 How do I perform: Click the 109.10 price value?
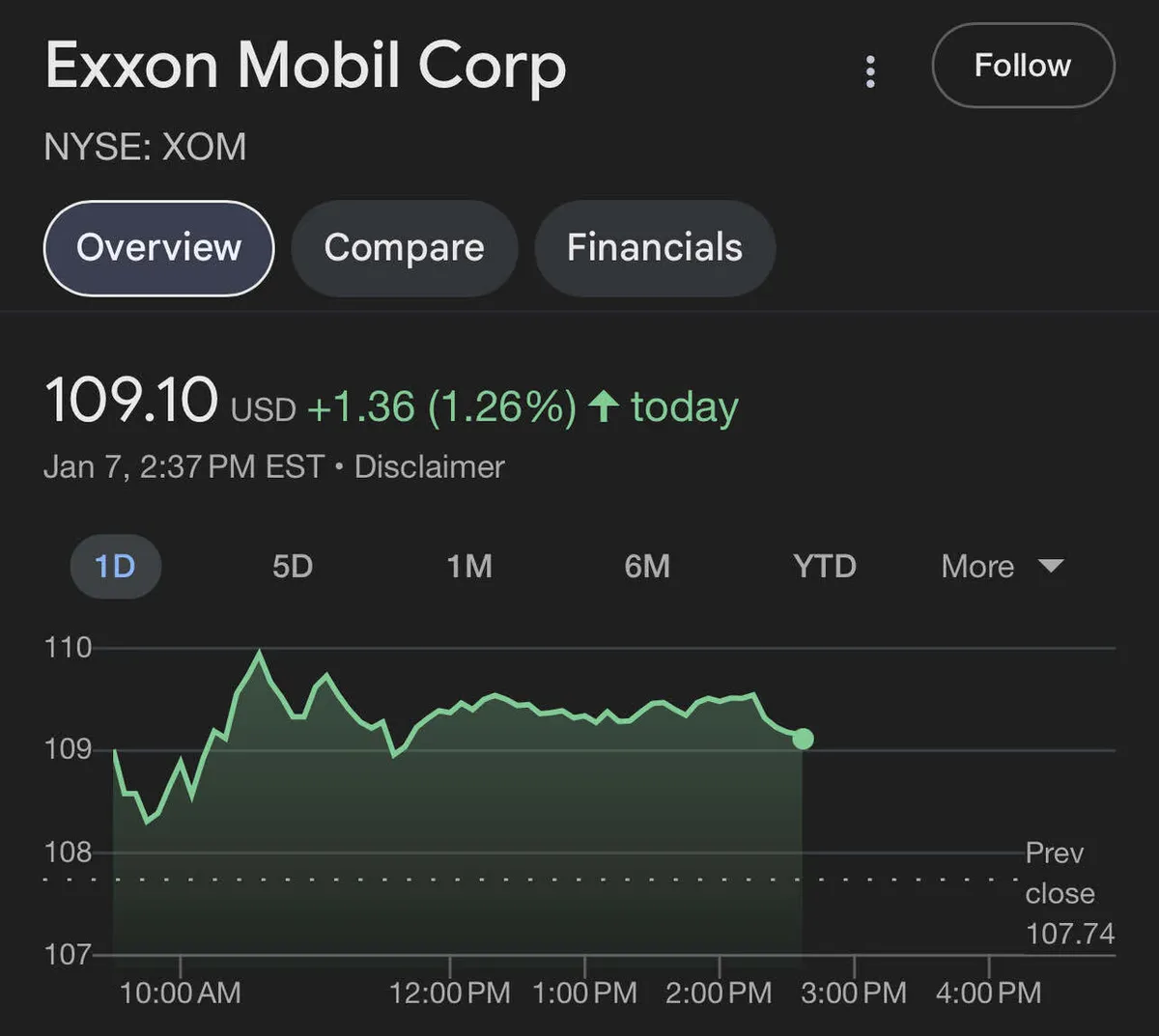pos(131,401)
